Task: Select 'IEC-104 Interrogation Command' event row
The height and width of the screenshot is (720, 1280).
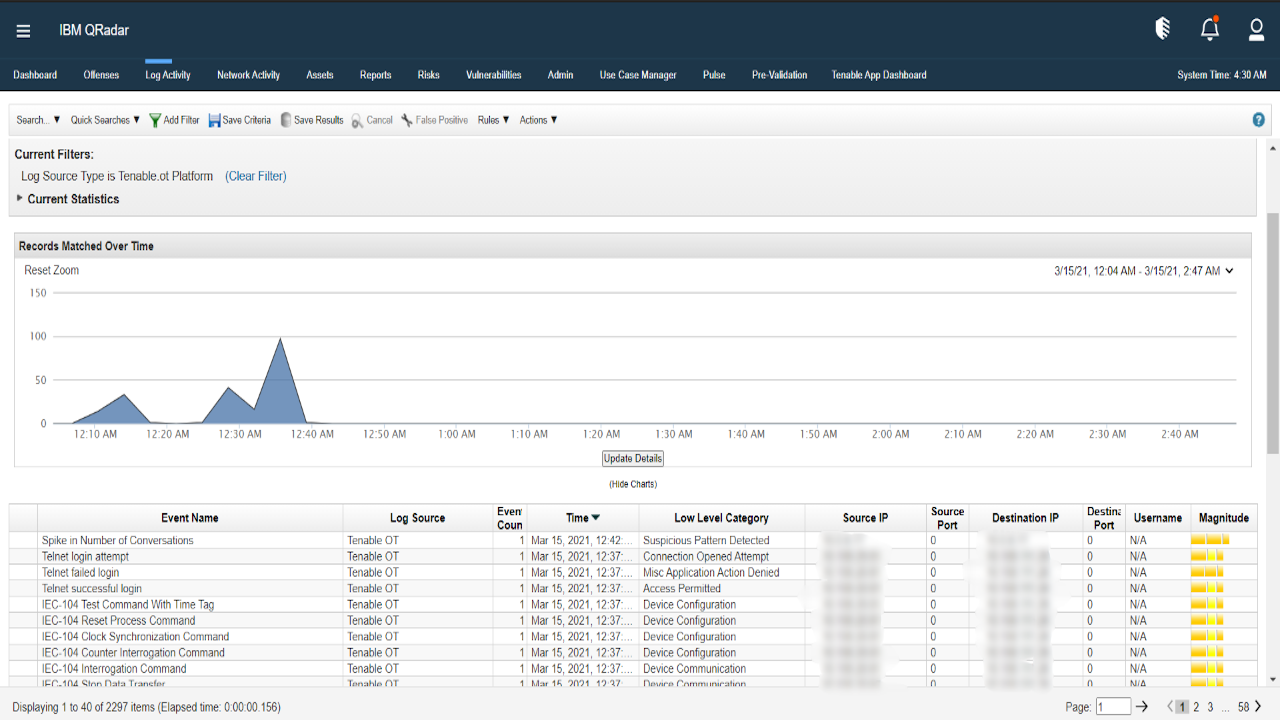Action: (113, 669)
